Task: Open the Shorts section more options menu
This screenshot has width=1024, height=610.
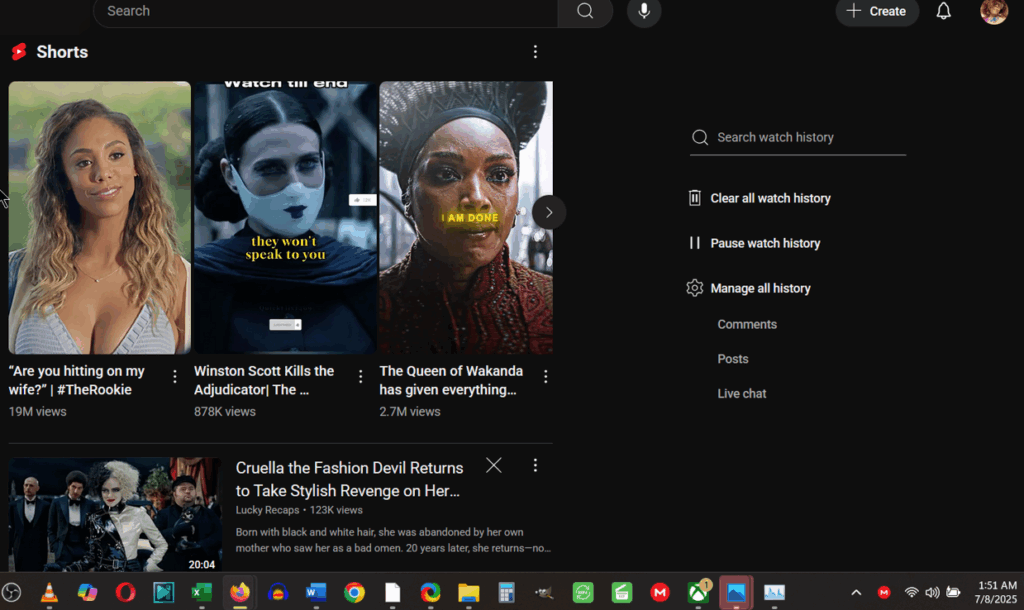Action: point(536,52)
